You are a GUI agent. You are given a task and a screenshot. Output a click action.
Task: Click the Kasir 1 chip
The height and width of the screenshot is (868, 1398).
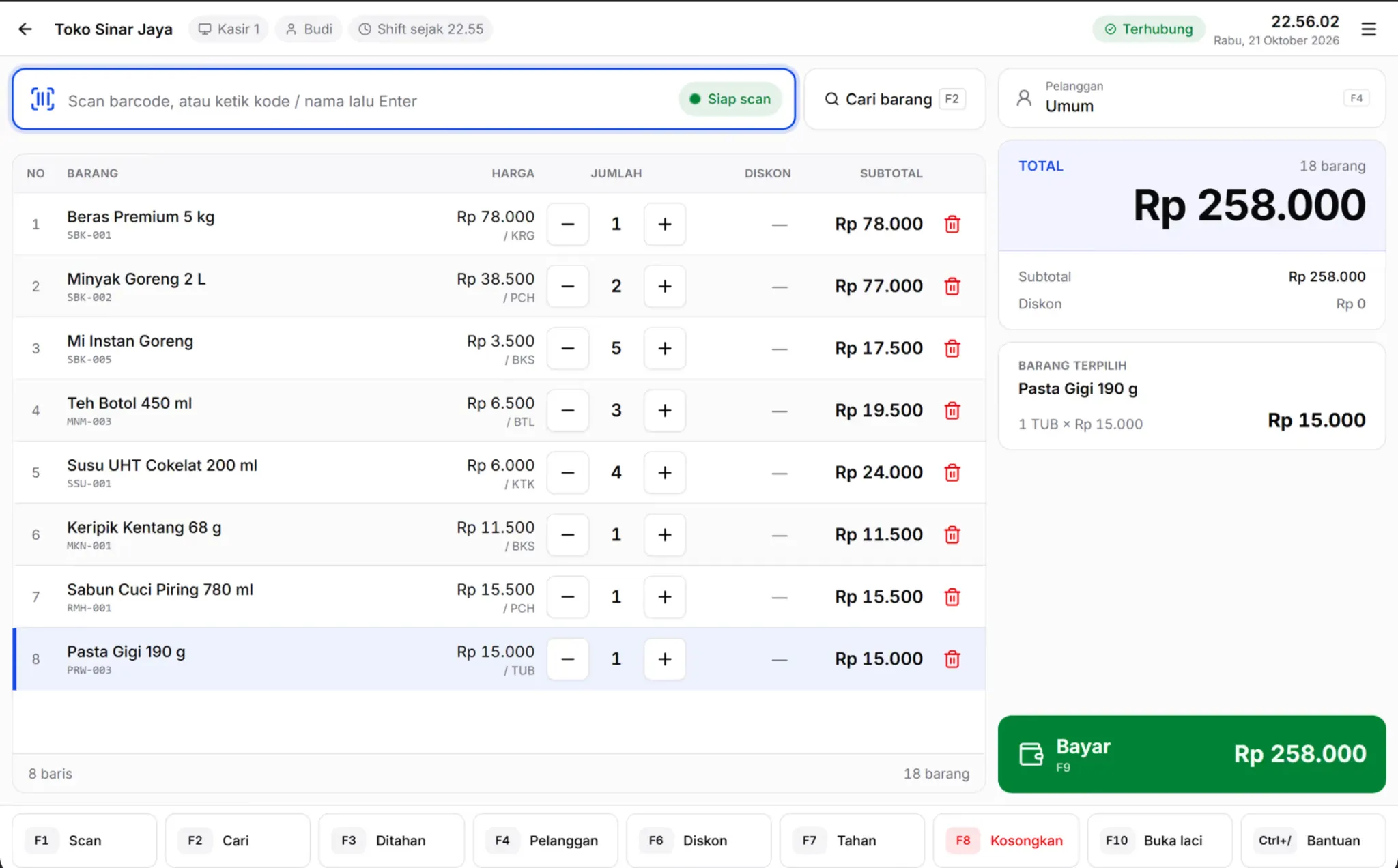(229, 29)
